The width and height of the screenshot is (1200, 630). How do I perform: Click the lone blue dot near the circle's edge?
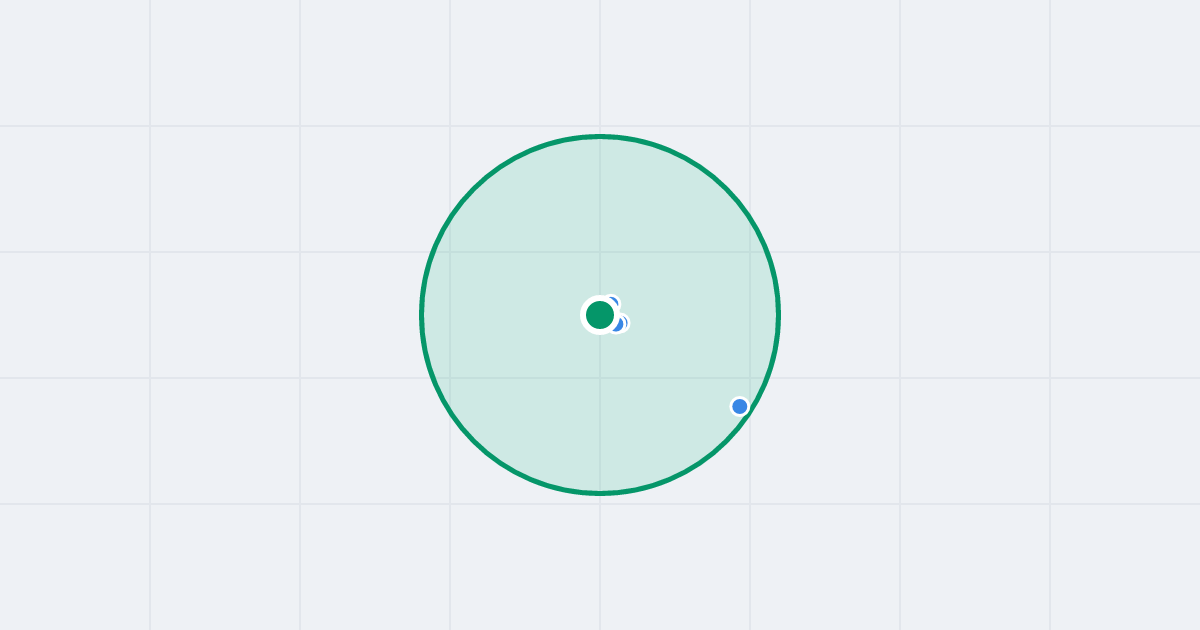[740, 406]
